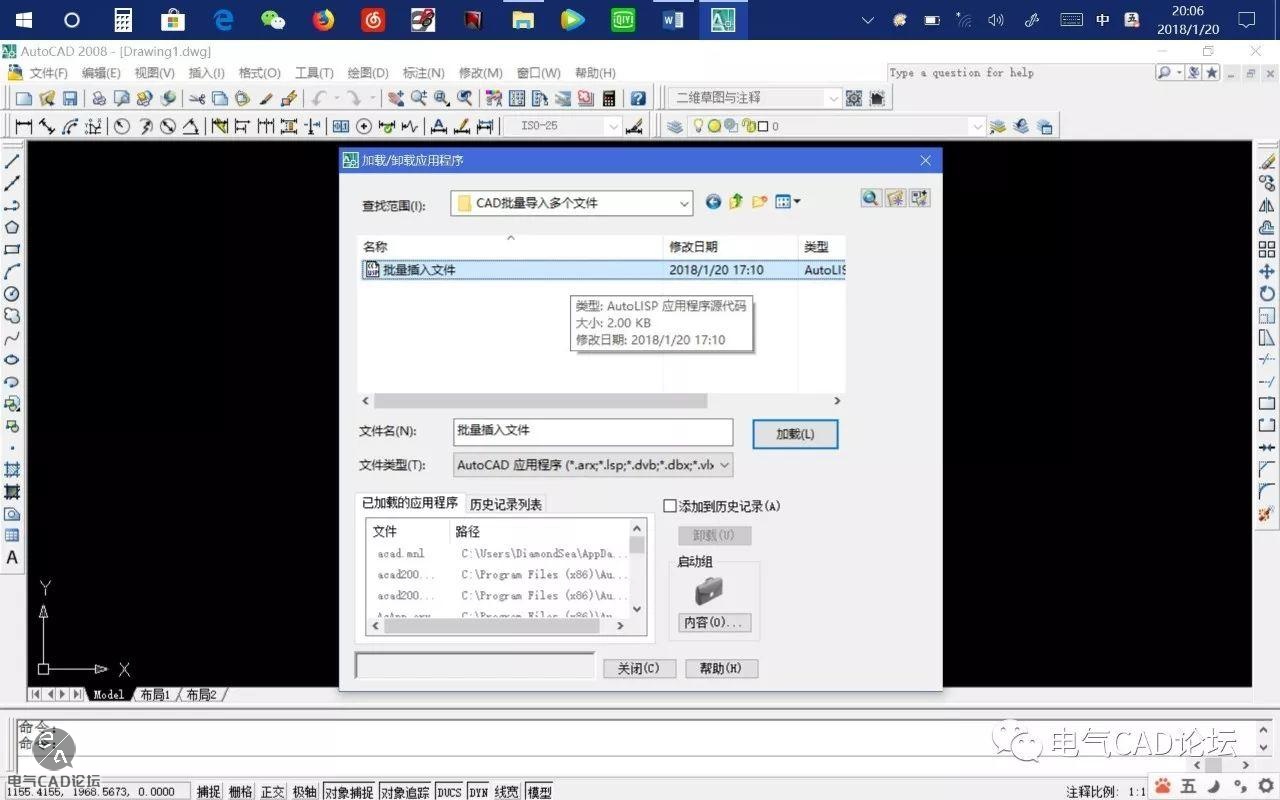Toggle DYN dynamic input in status bar

coord(478,792)
